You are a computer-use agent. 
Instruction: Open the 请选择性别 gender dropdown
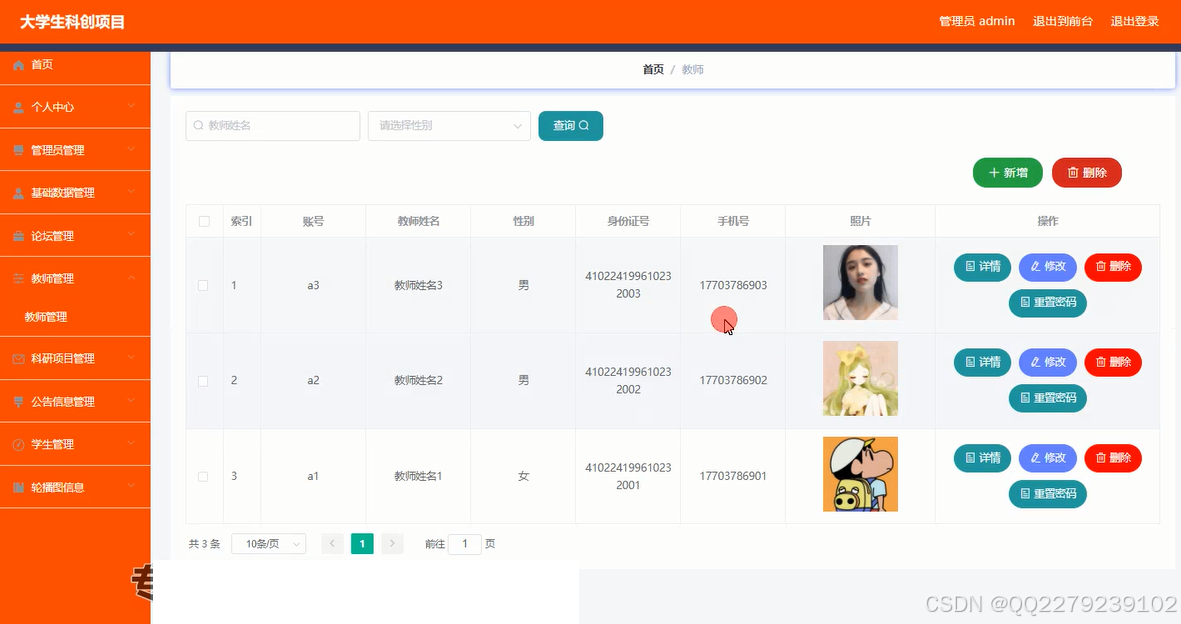pos(448,125)
